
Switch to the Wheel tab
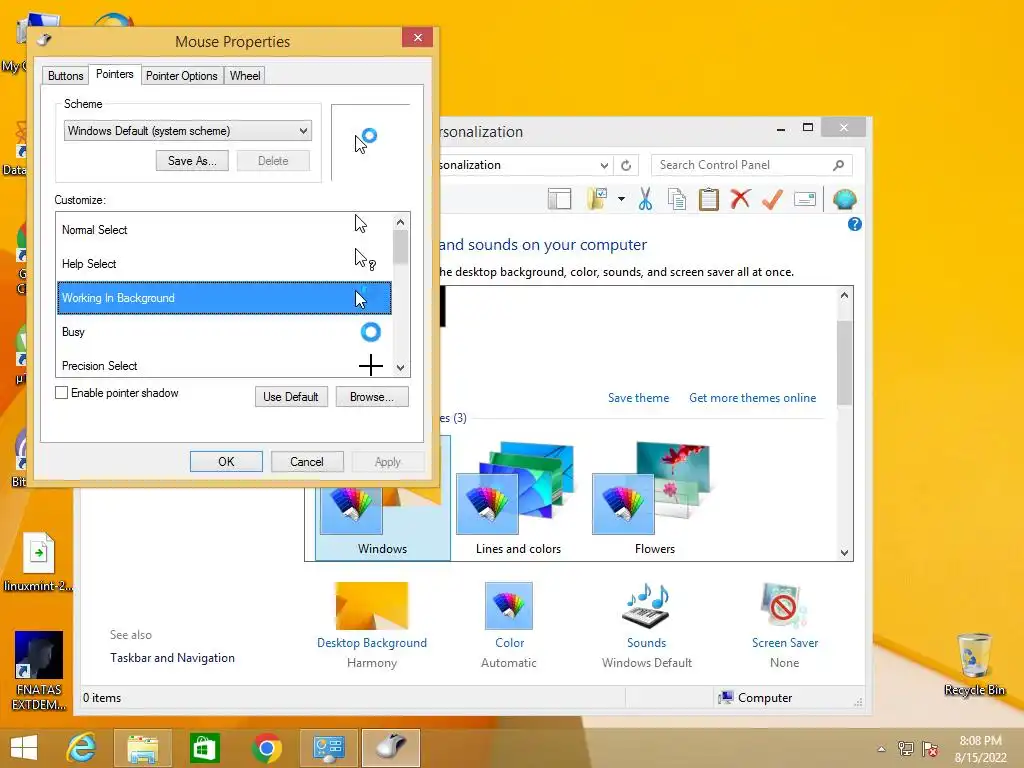coord(245,76)
